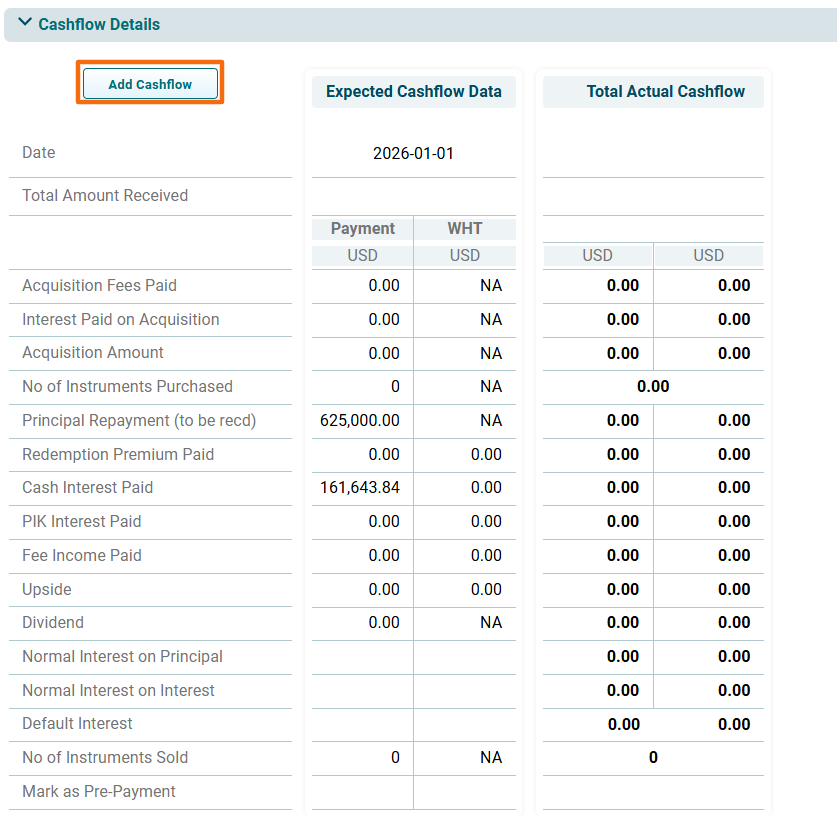Viewport: 837px width, 816px height.
Task: Collapse the Cashflow Details section chevron
Action: pyautogui.click(x=25, y=23)
